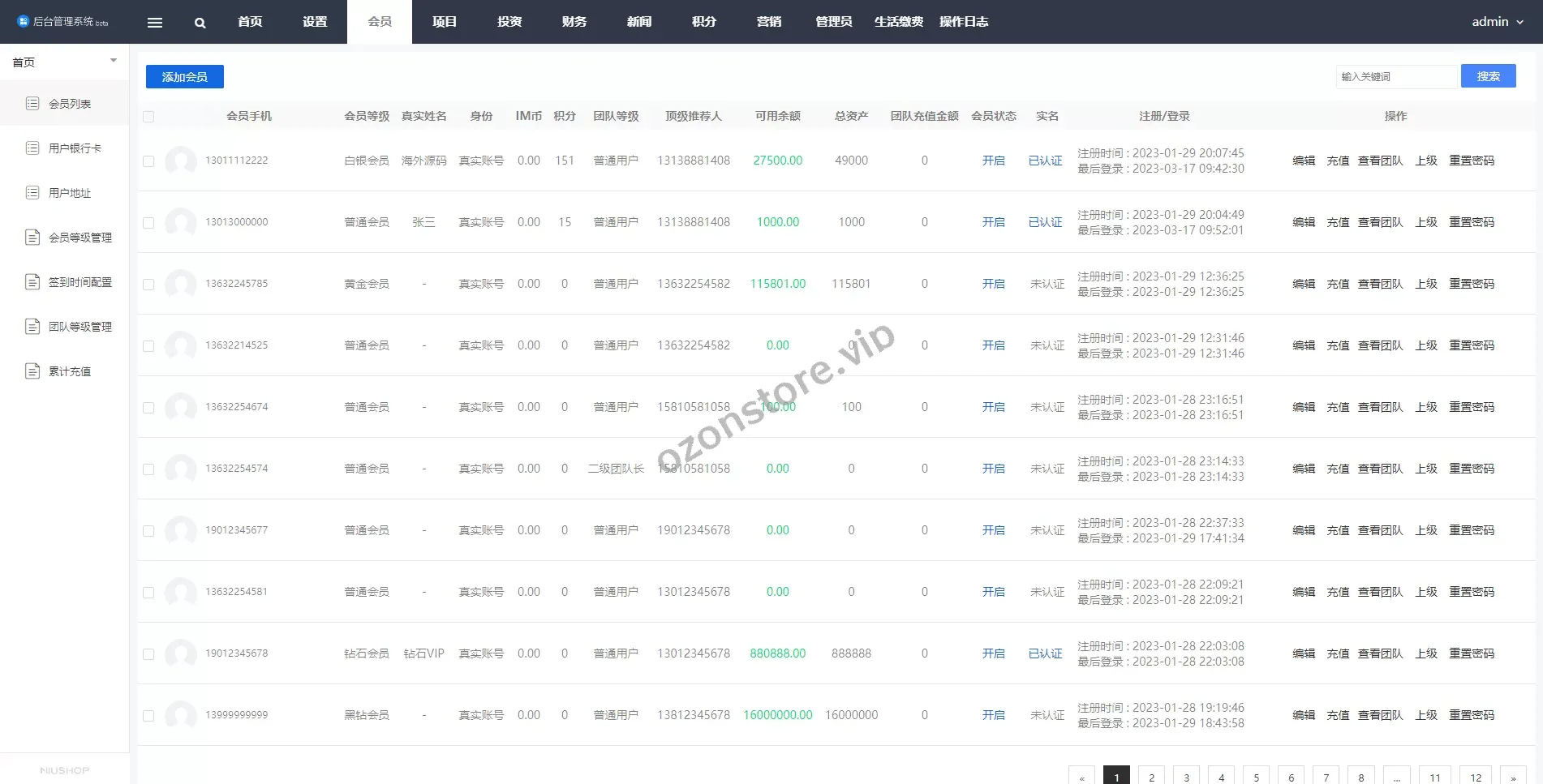Click the 用户地址 sidebar icon
Screen dimensions: 1543x784
pyautogui.click(x=32, y=192)
